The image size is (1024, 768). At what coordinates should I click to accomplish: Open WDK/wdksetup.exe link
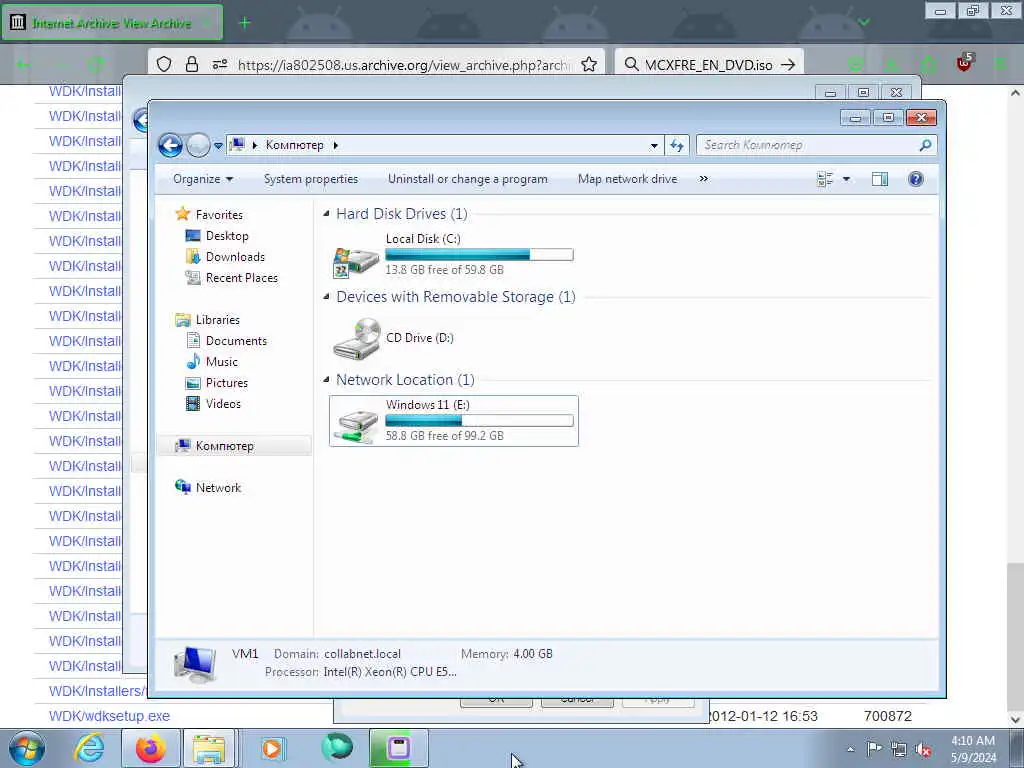tap(109, 716)
